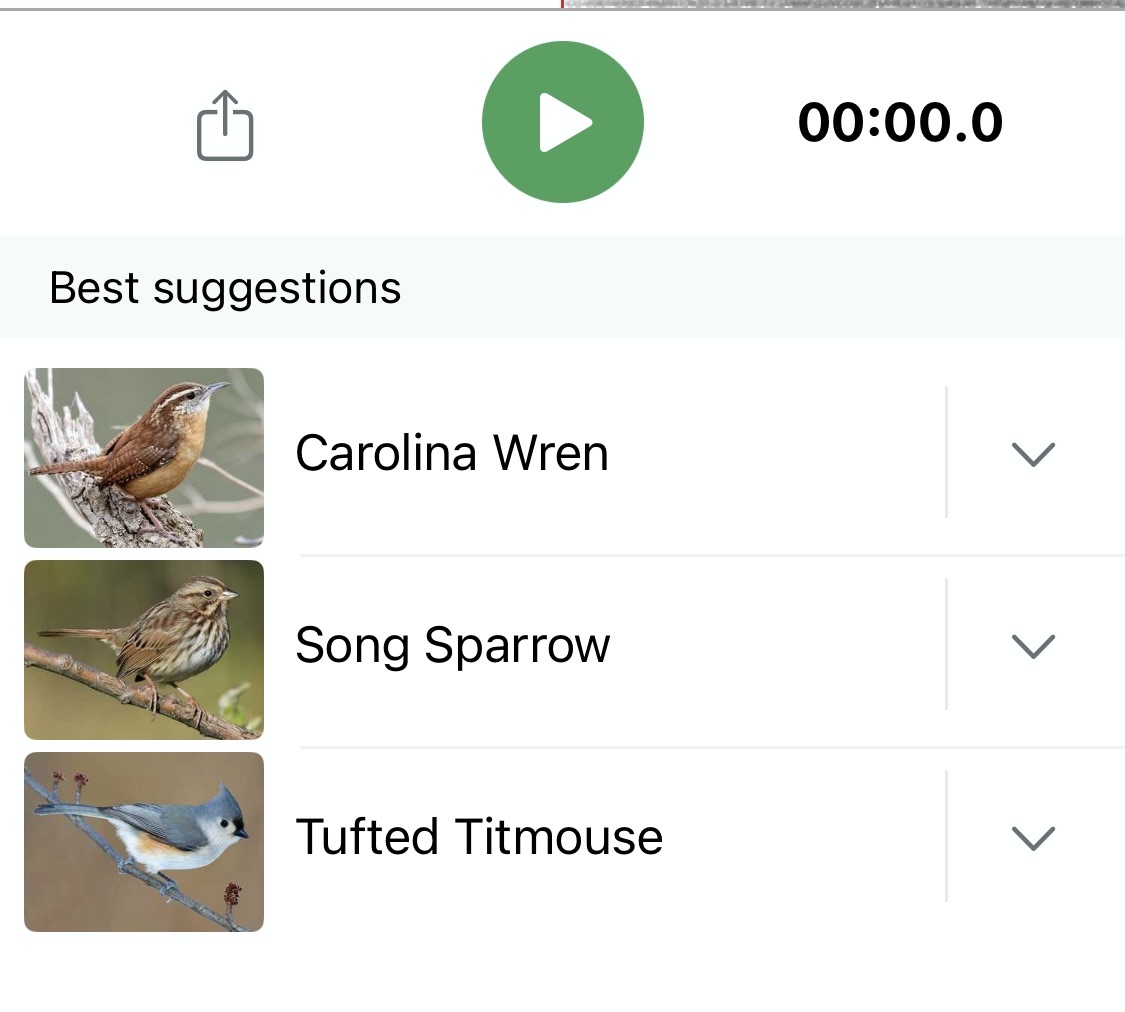Image resolution: width=1125 pixels, height=1012 pixels.
Task: Click the 00:00.0 elapsed time display
Action: pyautogui.click(x=900, y=123)
